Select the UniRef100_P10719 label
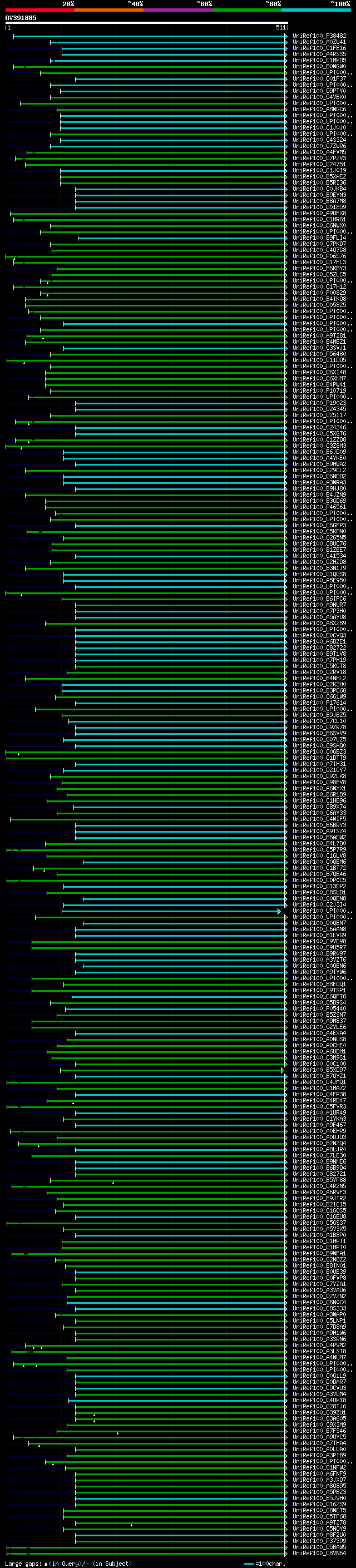Image resolution: width=356 pixels, height=1568 pixels. tap(319, 391)
